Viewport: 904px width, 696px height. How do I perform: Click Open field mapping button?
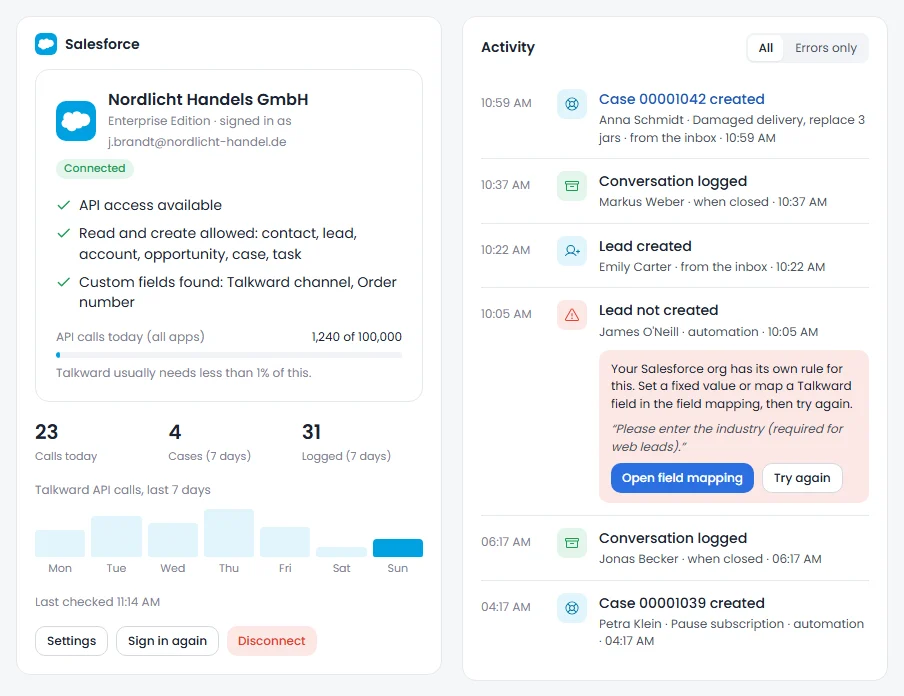coord(682,478)
